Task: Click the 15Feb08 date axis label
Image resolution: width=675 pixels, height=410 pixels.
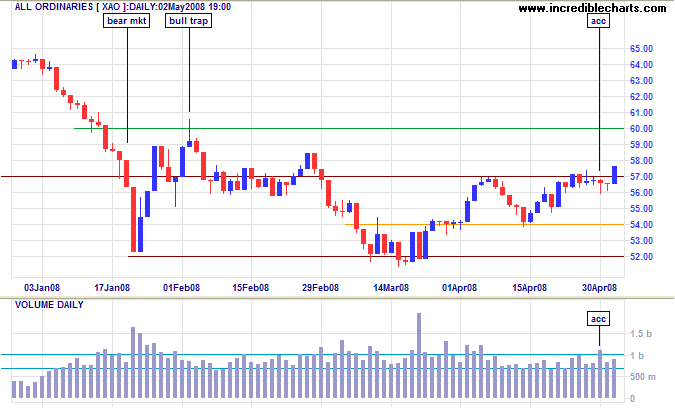Action: (x=251, y=288)
